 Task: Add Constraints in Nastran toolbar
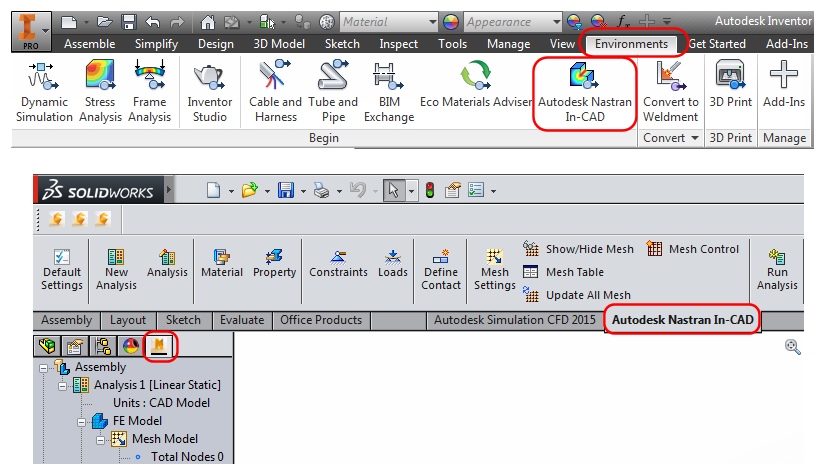(x=338, y=264)
